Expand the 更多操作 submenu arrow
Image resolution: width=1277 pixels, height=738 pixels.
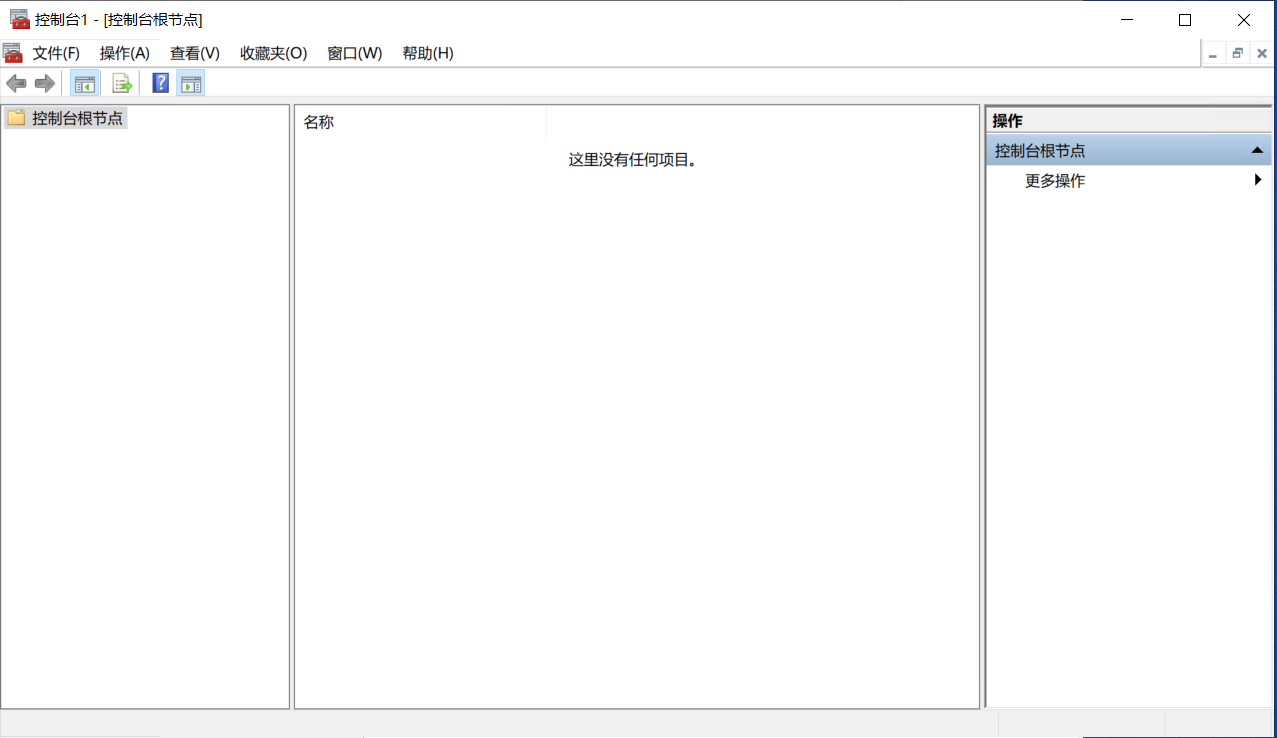pyautogui.click(x=1258, y=180)
